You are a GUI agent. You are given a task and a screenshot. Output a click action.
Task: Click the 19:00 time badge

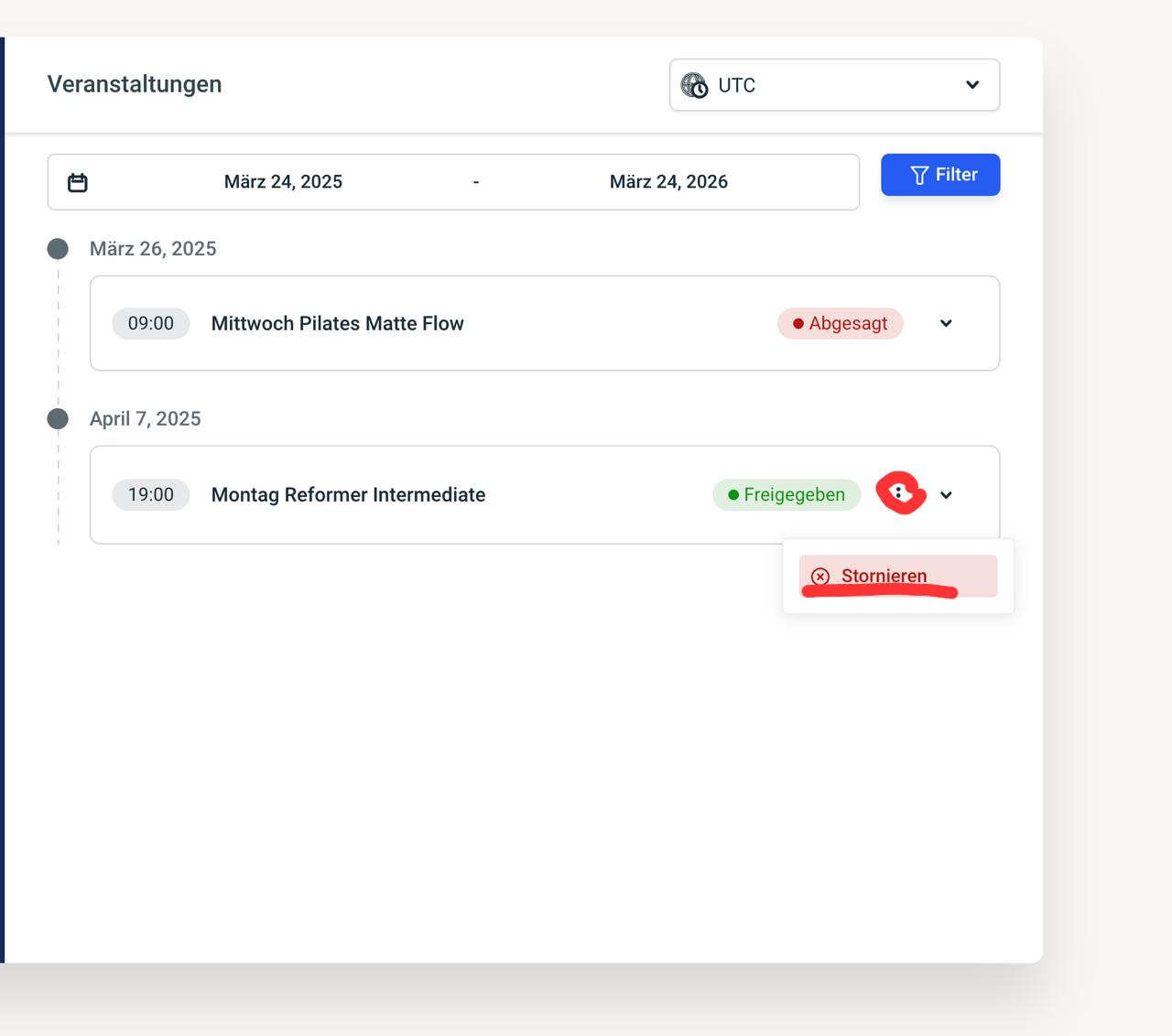(x=150, y=495)
